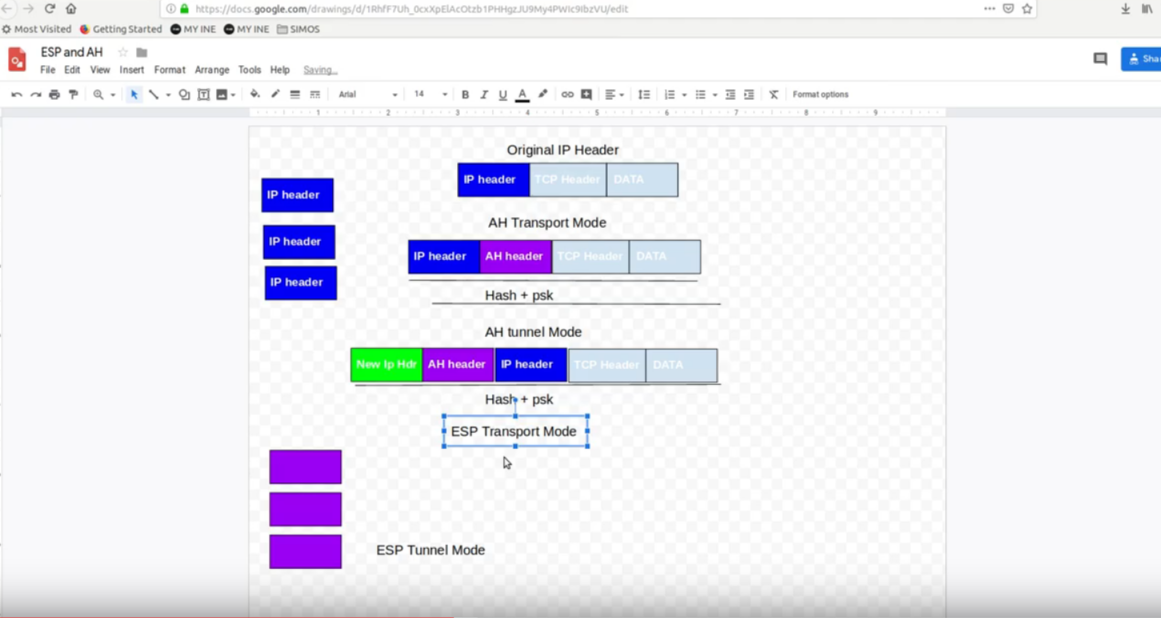
Task: Click the Undo icon in toolbar
Action: coord(16,95)
